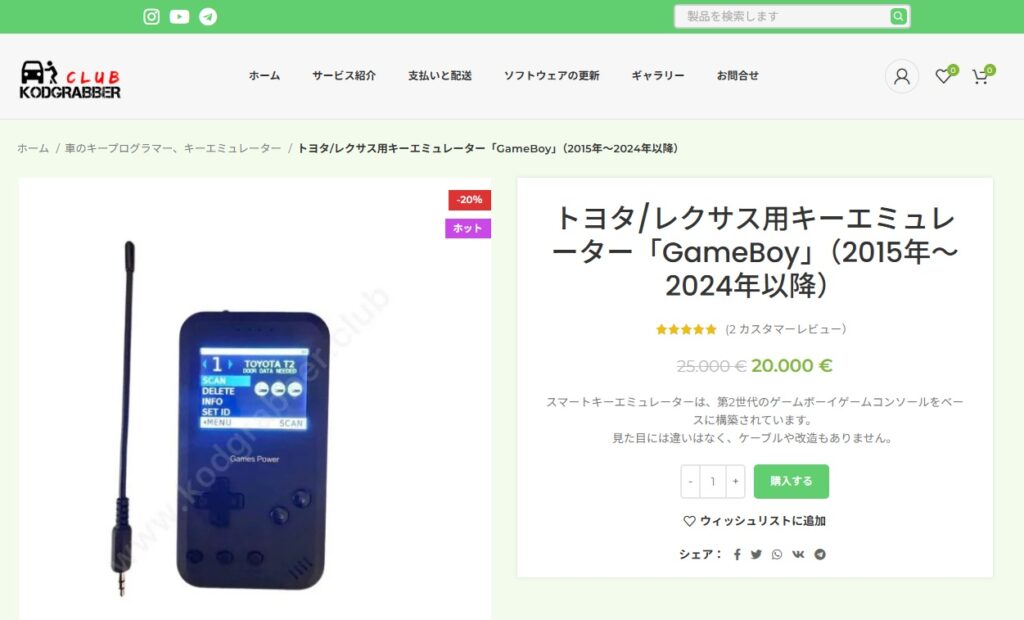
Task: Share product on VK
Action: click(x=798, y=554)
